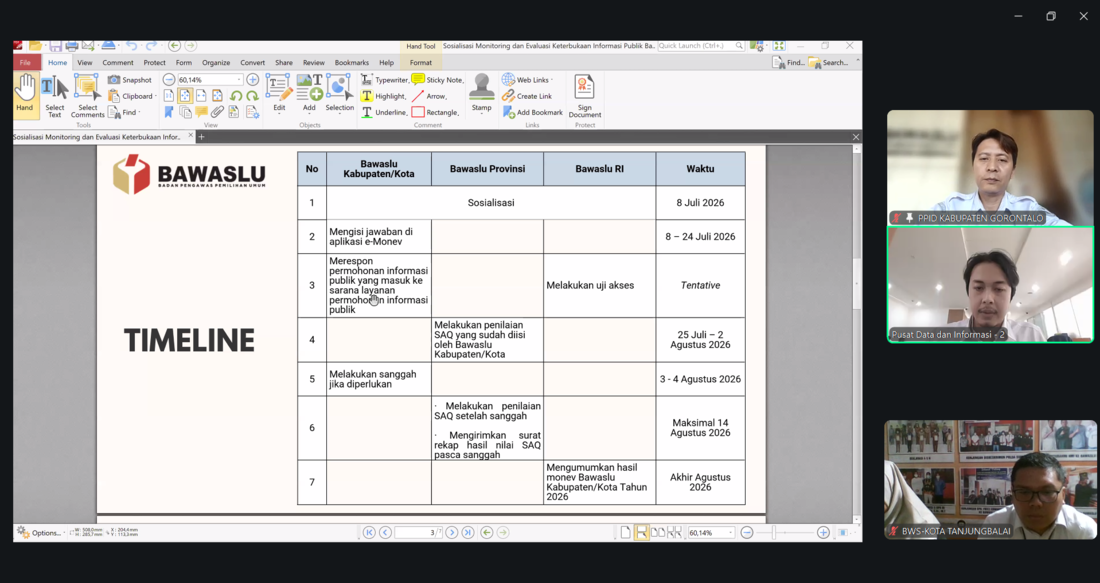Open the Selection objects tool
This screenshot has height=583, width=1100.
click(x=340, y=93)
